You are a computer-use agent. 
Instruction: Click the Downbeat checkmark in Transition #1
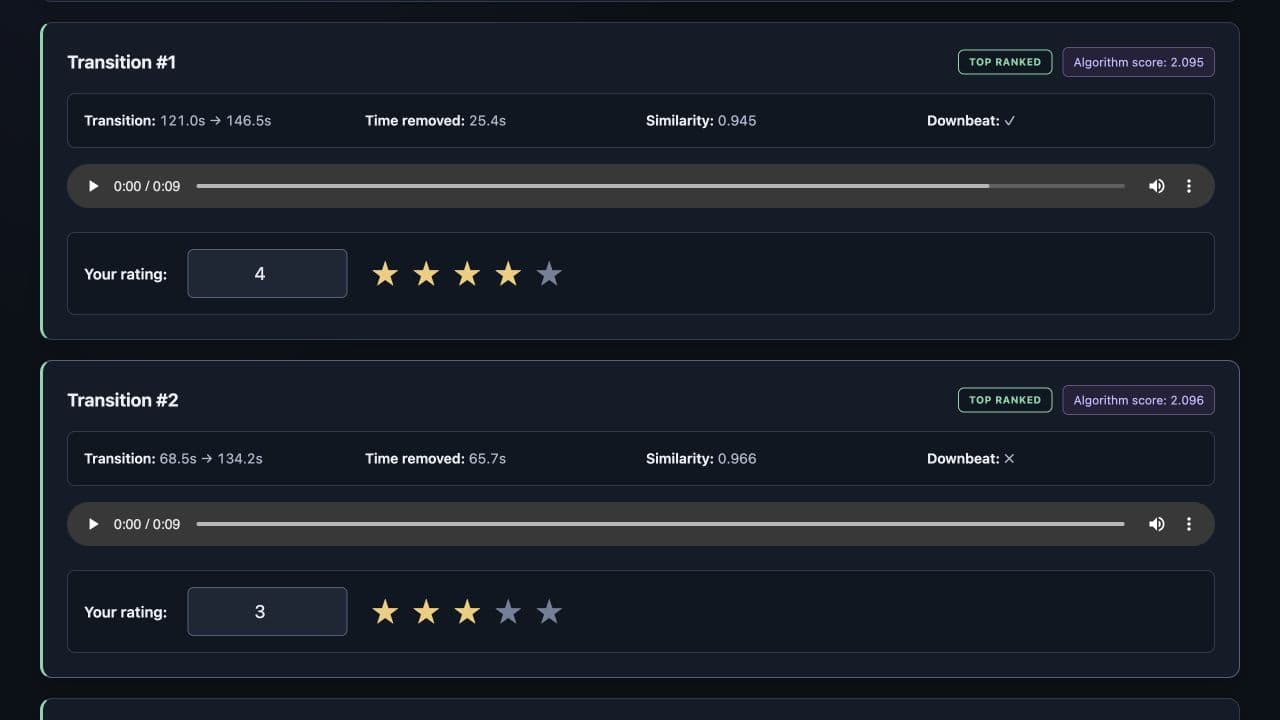1010,120
